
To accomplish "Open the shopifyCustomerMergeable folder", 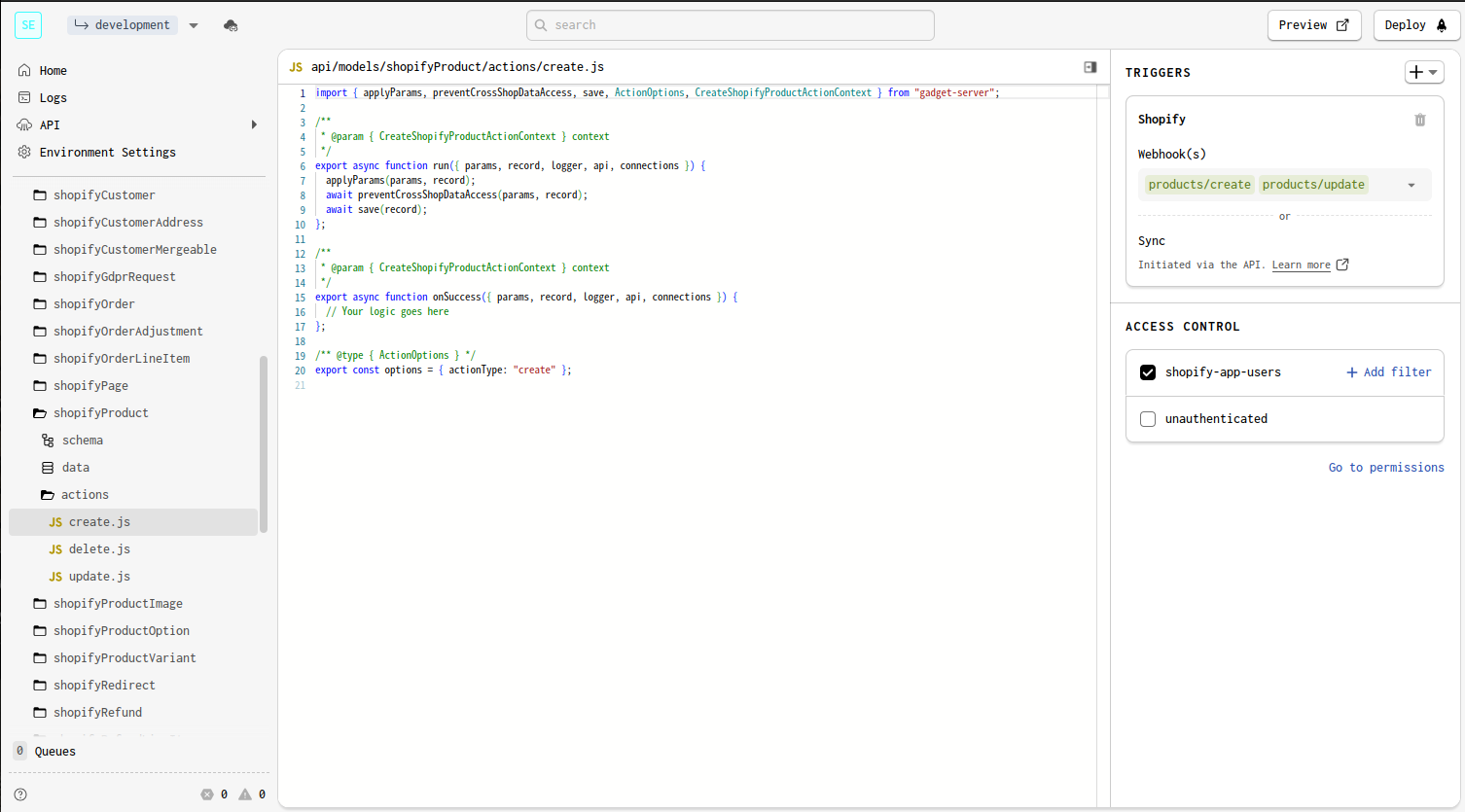I will point(135,250).
